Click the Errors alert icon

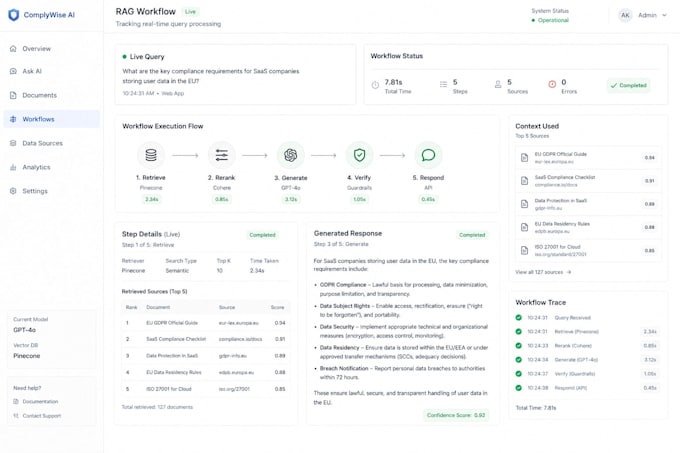click(552, 84)
